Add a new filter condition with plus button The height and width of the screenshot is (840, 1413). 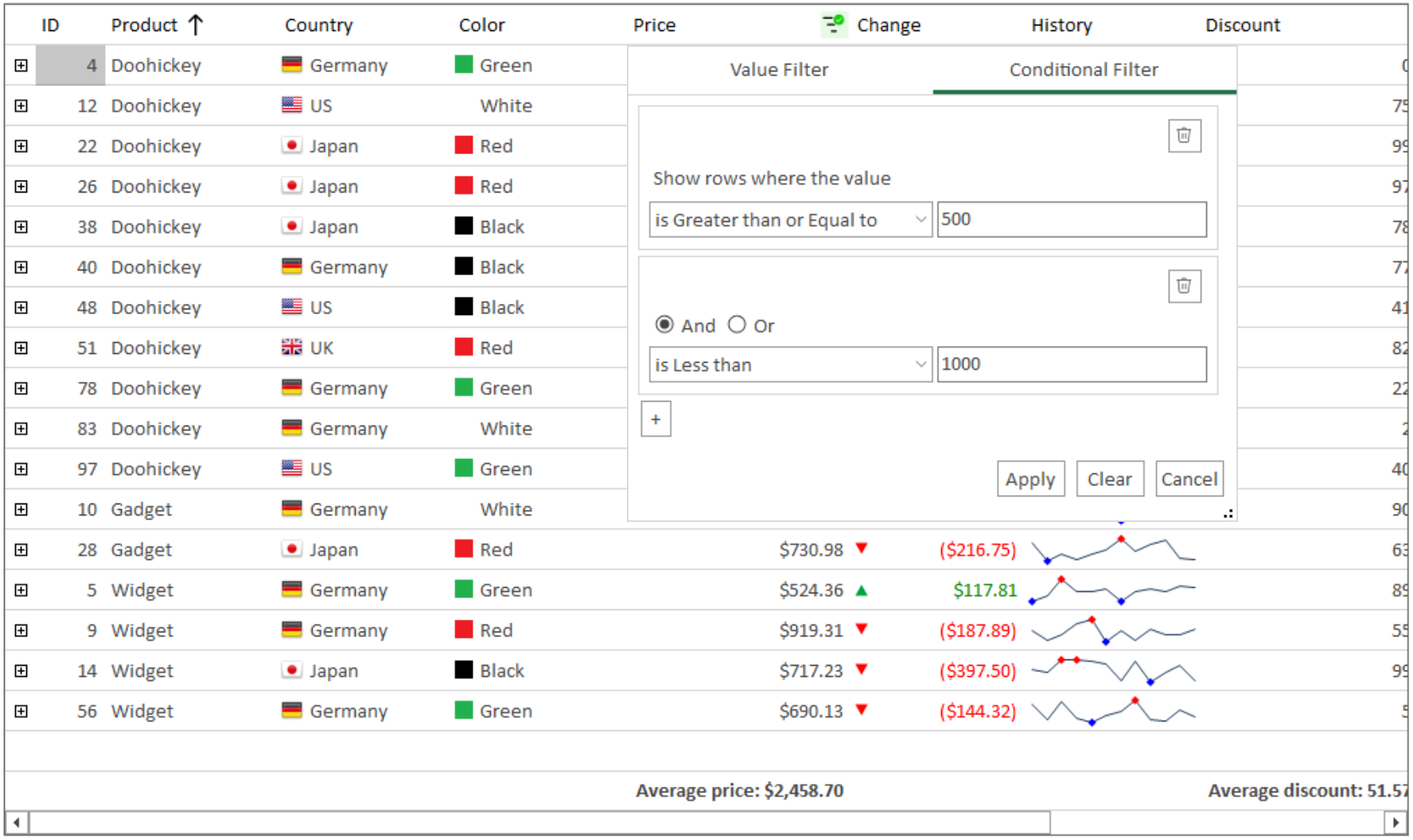pyautogui.click(x=656, y=419)
